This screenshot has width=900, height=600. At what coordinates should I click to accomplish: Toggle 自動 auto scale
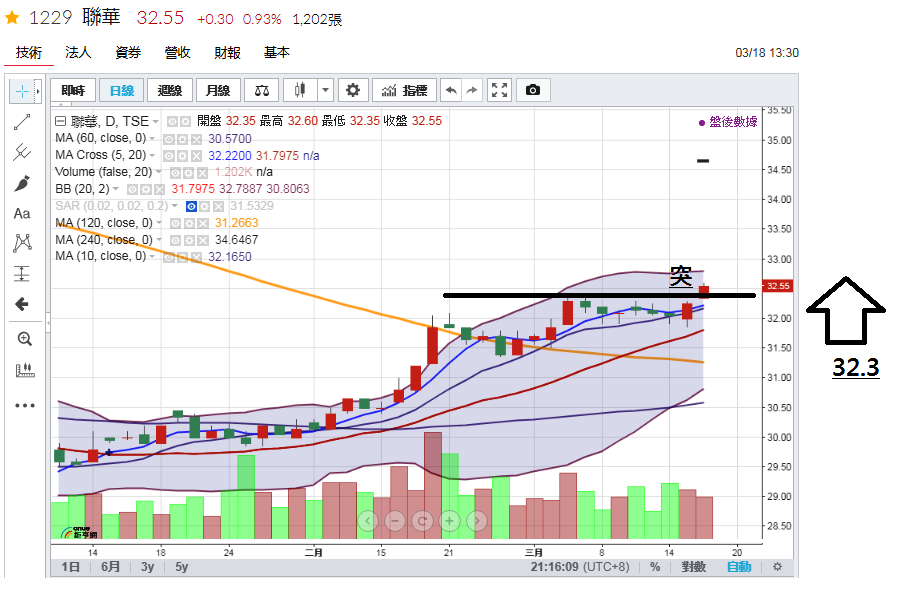pos(739,567)
